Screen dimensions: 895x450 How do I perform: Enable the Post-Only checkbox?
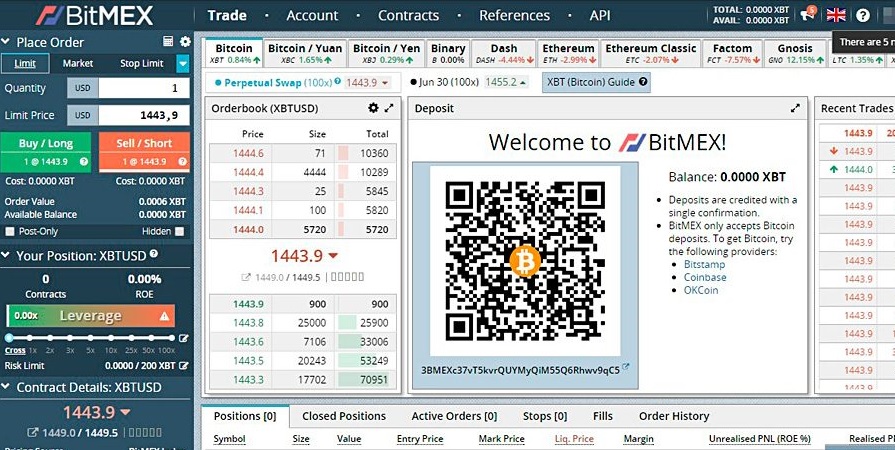10,231
